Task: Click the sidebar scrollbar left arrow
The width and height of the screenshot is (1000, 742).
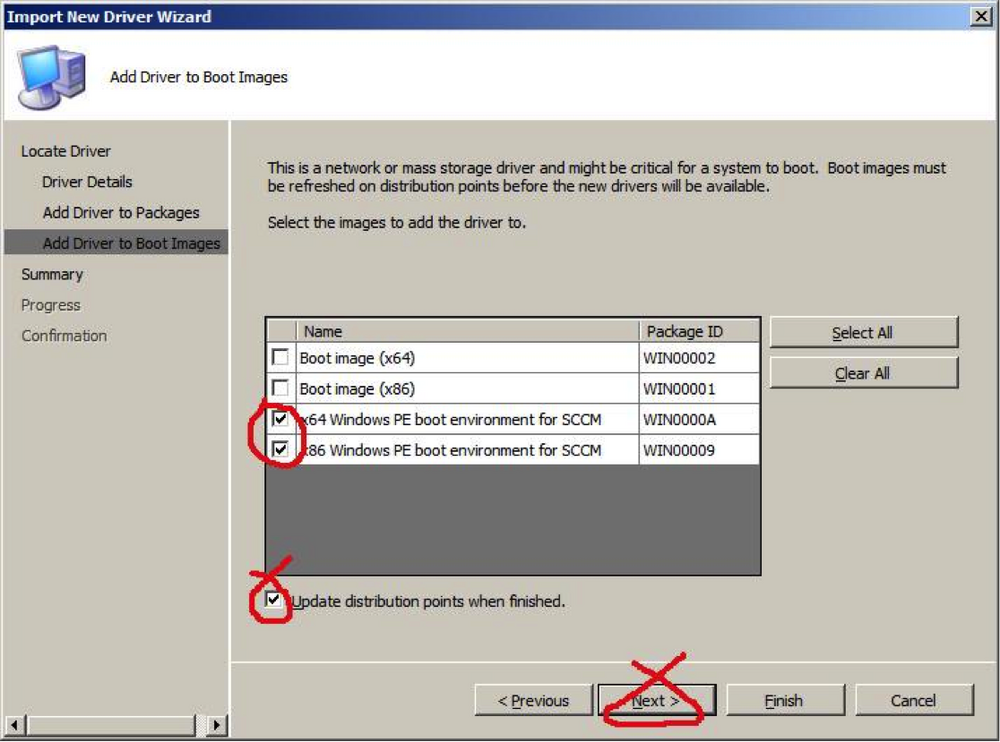Action: [x=15, y=725]
